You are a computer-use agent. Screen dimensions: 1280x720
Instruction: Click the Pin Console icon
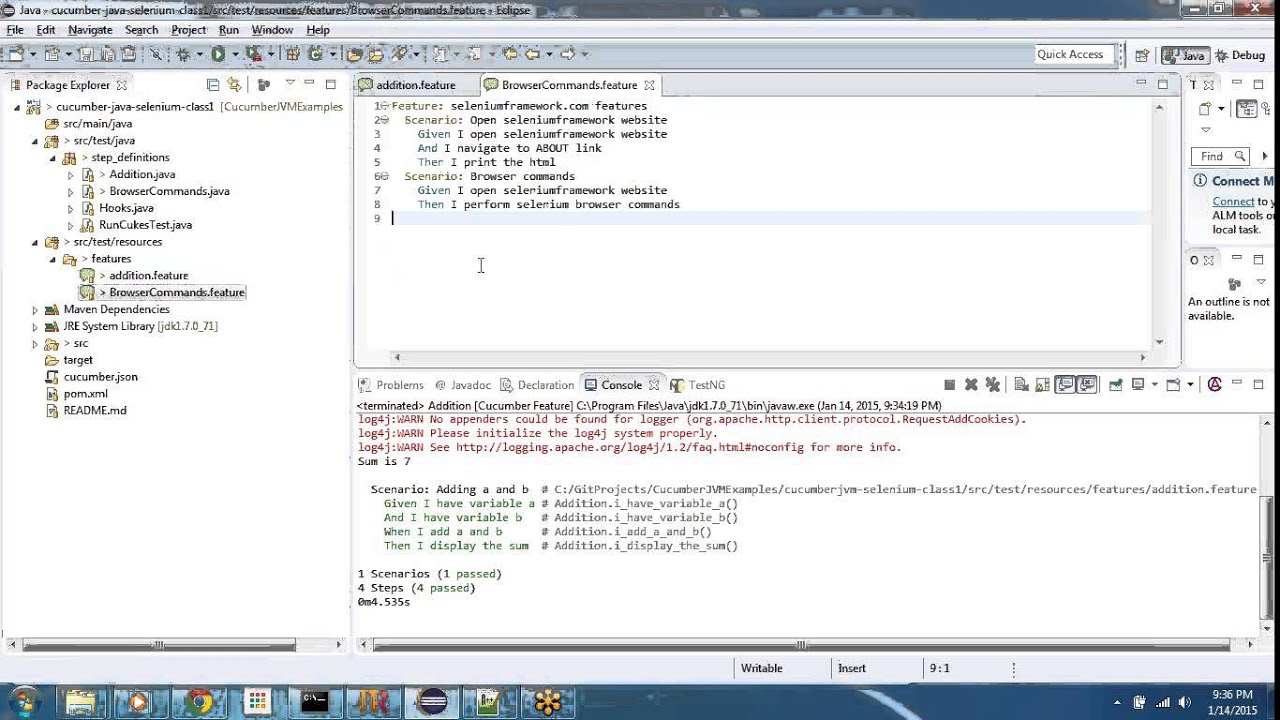pyautogui.click(x=1115, y=384)
